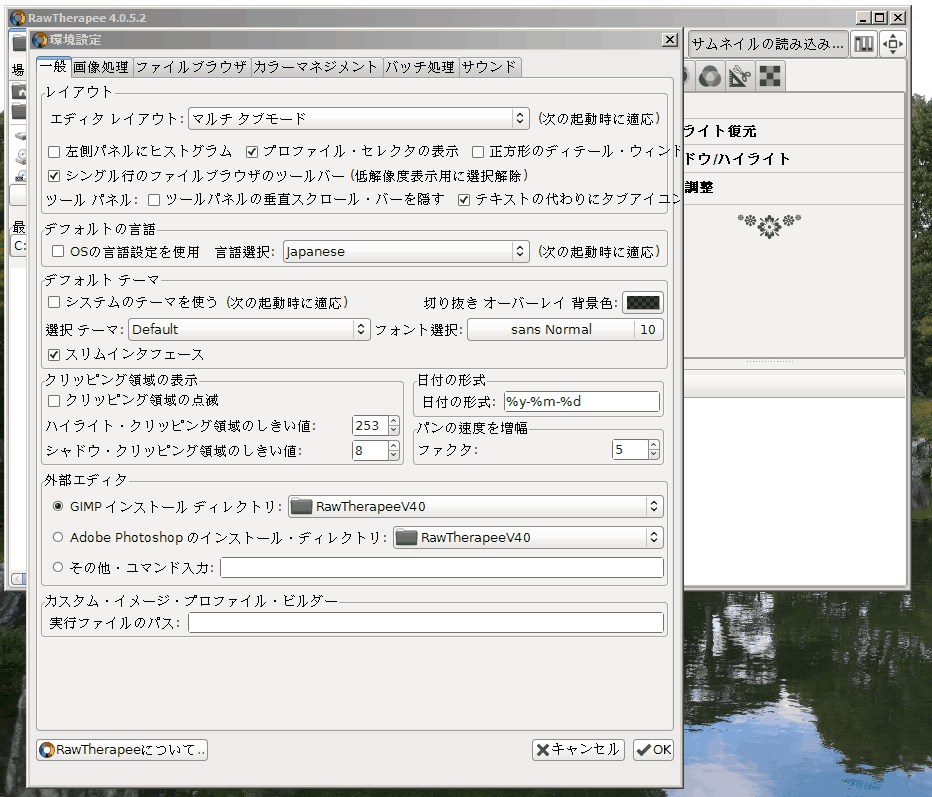Click the home folder icon in the left panel
This screenshot has width=932, height=797.
point(19,91)
